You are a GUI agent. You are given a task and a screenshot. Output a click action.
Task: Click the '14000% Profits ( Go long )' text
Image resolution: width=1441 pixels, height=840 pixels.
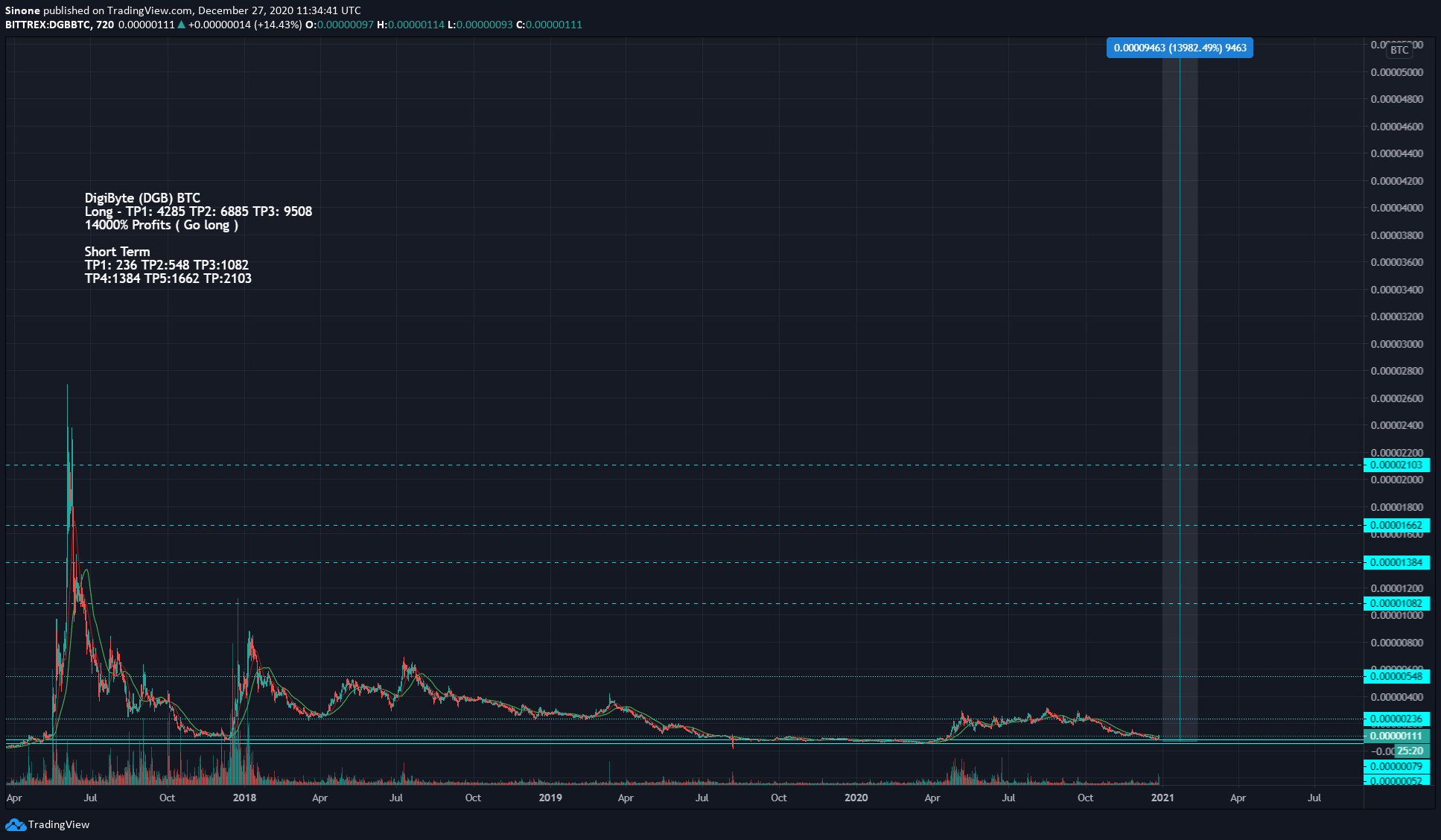click(161, 225)
